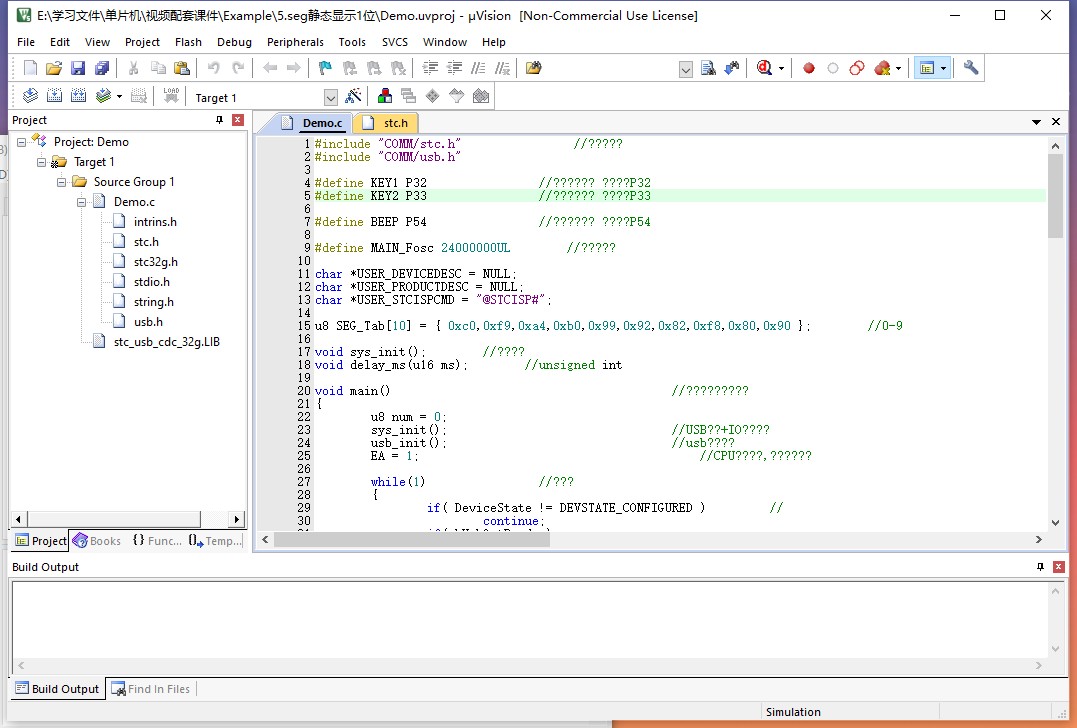Insert a bookmark with the blue flag icon
Image resolution: width=1077 pixels, height=728 pixels.
pyautogui.click(x=326, y=68)
